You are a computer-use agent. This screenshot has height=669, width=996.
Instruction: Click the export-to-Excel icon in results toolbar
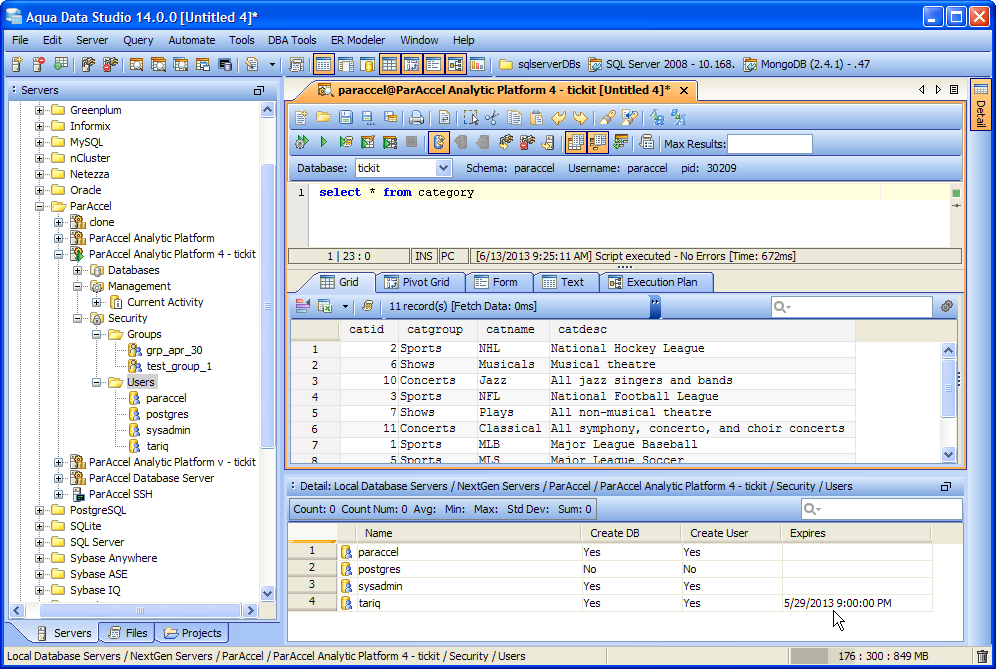click(x=325, y=306)
